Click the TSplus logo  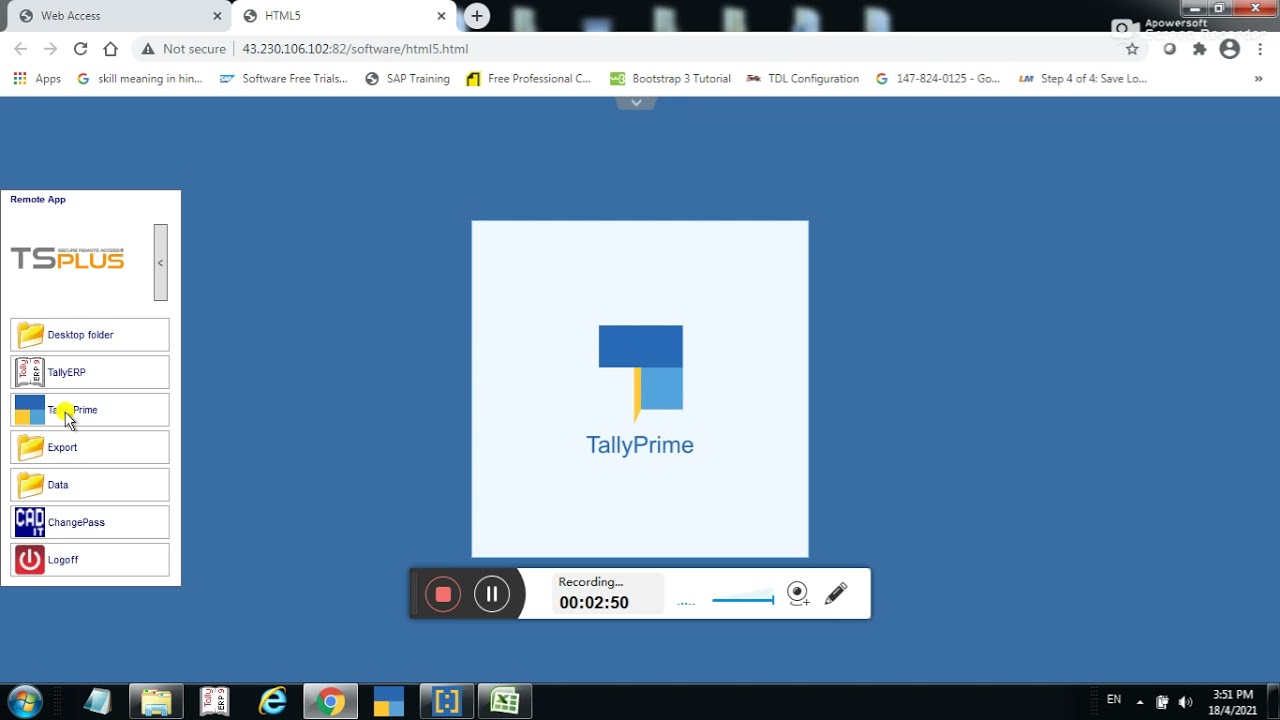(x=67, y=258)
